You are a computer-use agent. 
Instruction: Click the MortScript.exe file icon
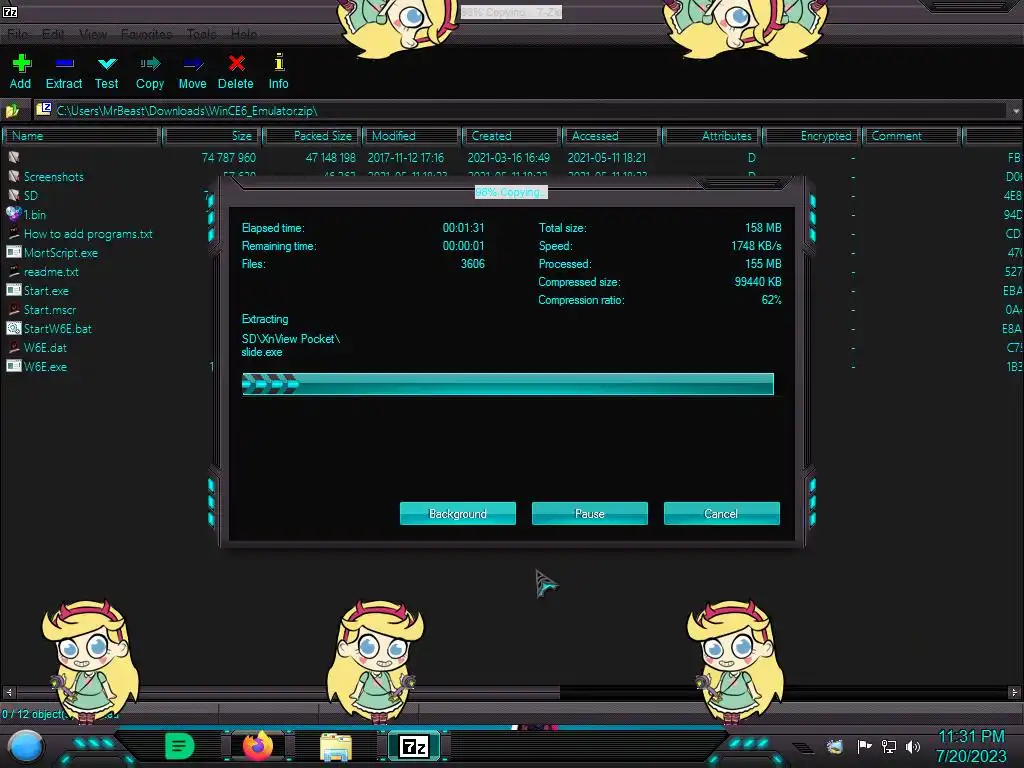click(14, 252)
